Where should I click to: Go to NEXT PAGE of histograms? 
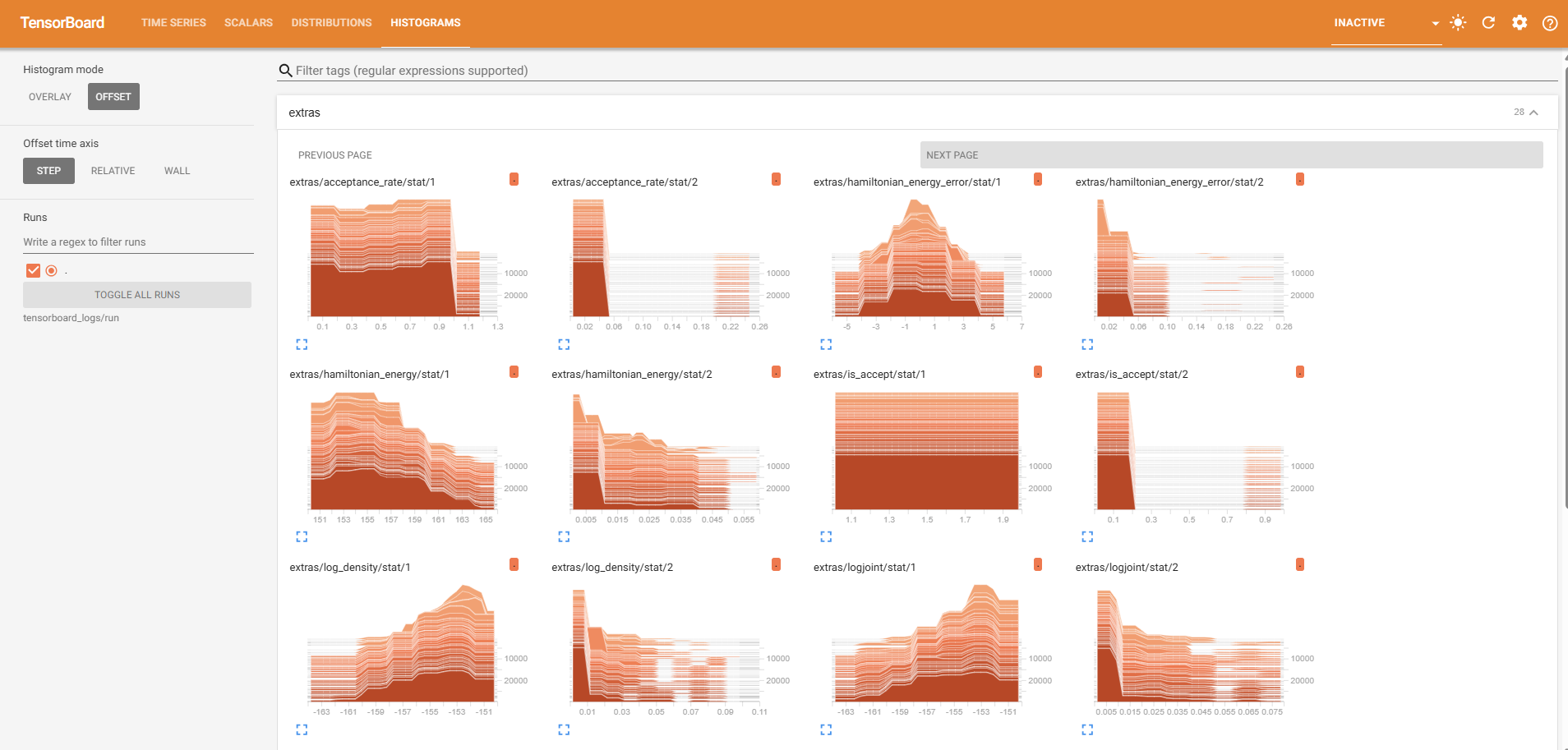[x=951, y=154]
